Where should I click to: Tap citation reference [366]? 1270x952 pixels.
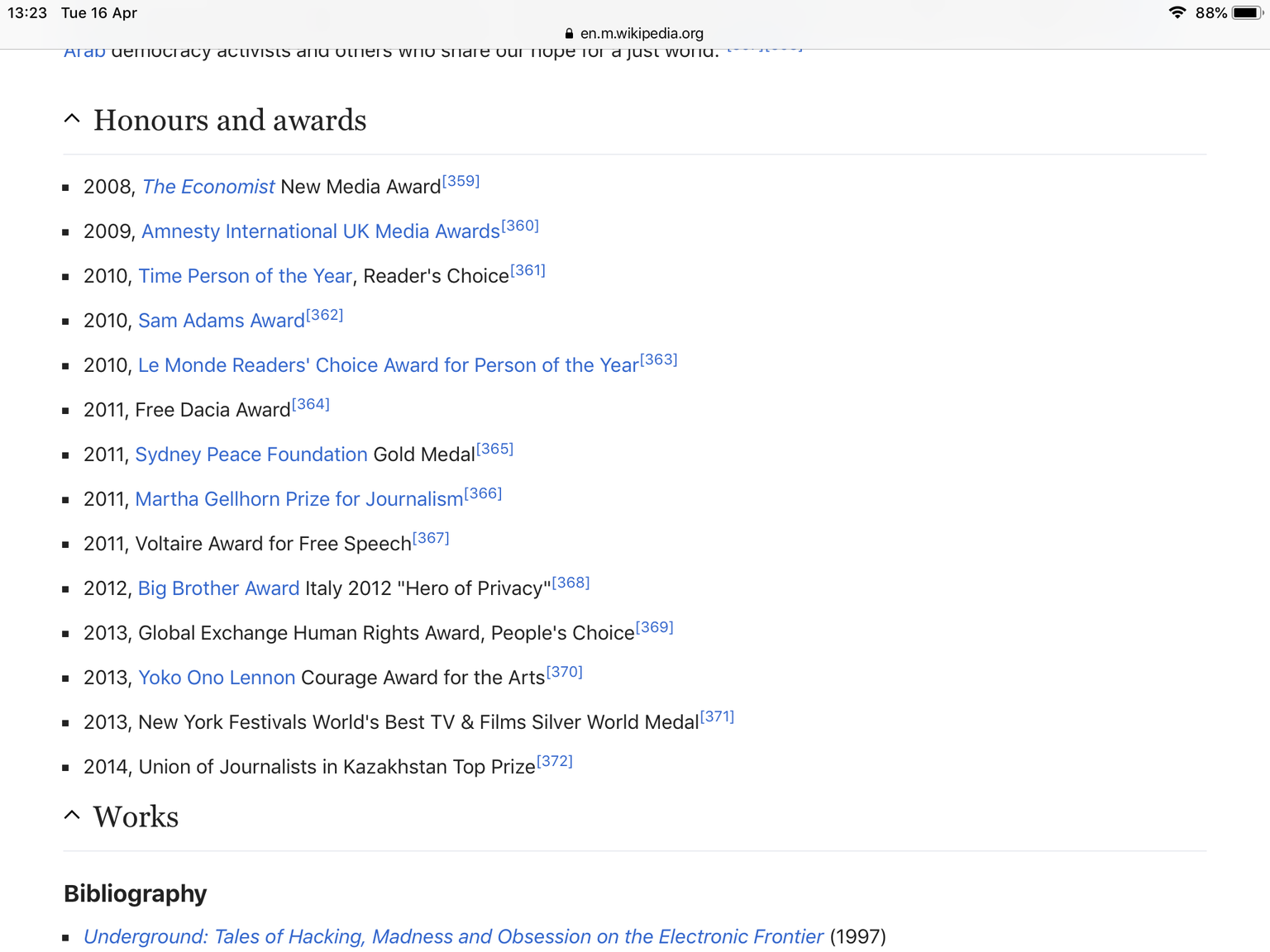point(483,493)
